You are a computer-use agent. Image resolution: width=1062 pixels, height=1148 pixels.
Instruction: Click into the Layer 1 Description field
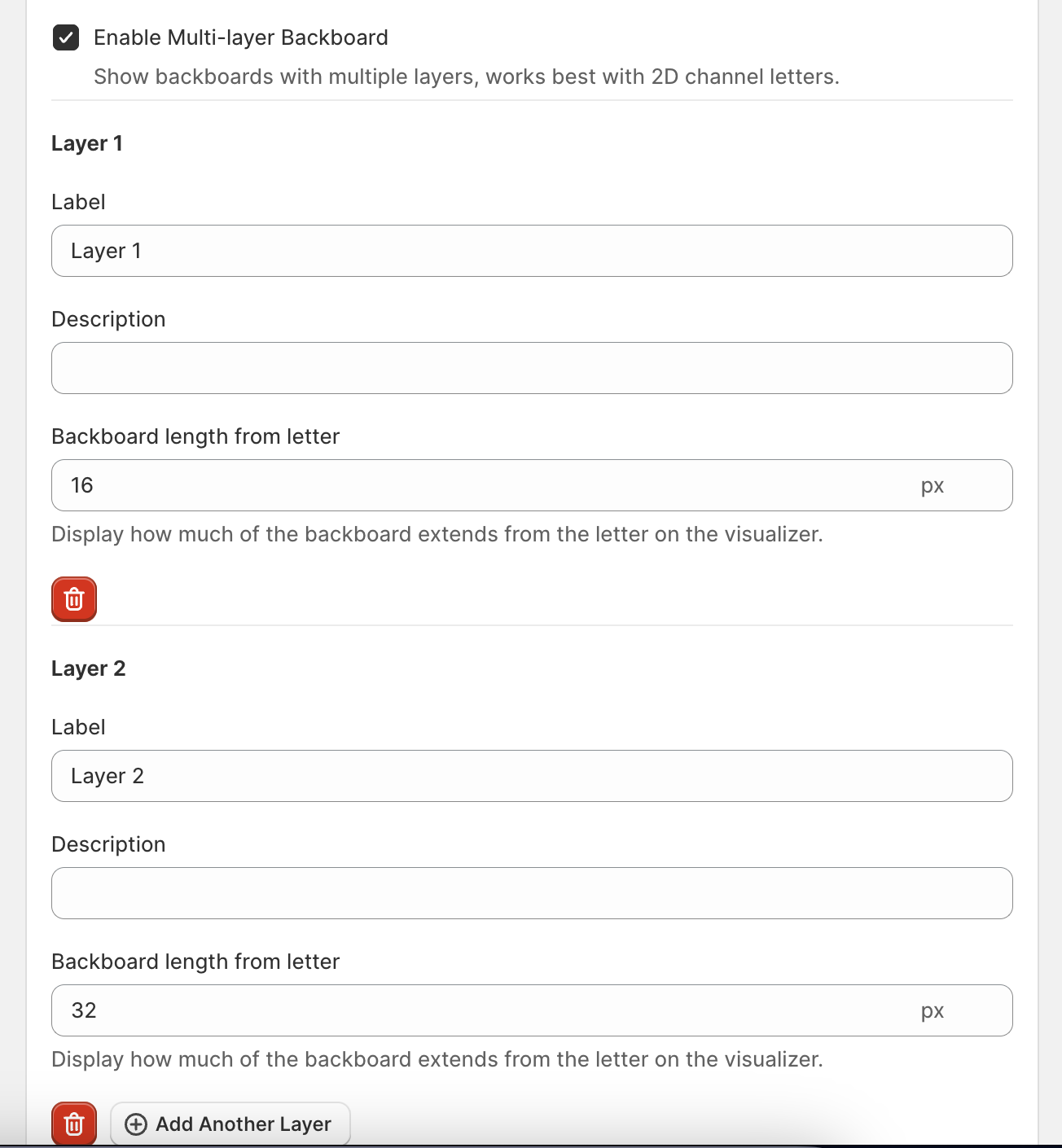tap(532, 368)
